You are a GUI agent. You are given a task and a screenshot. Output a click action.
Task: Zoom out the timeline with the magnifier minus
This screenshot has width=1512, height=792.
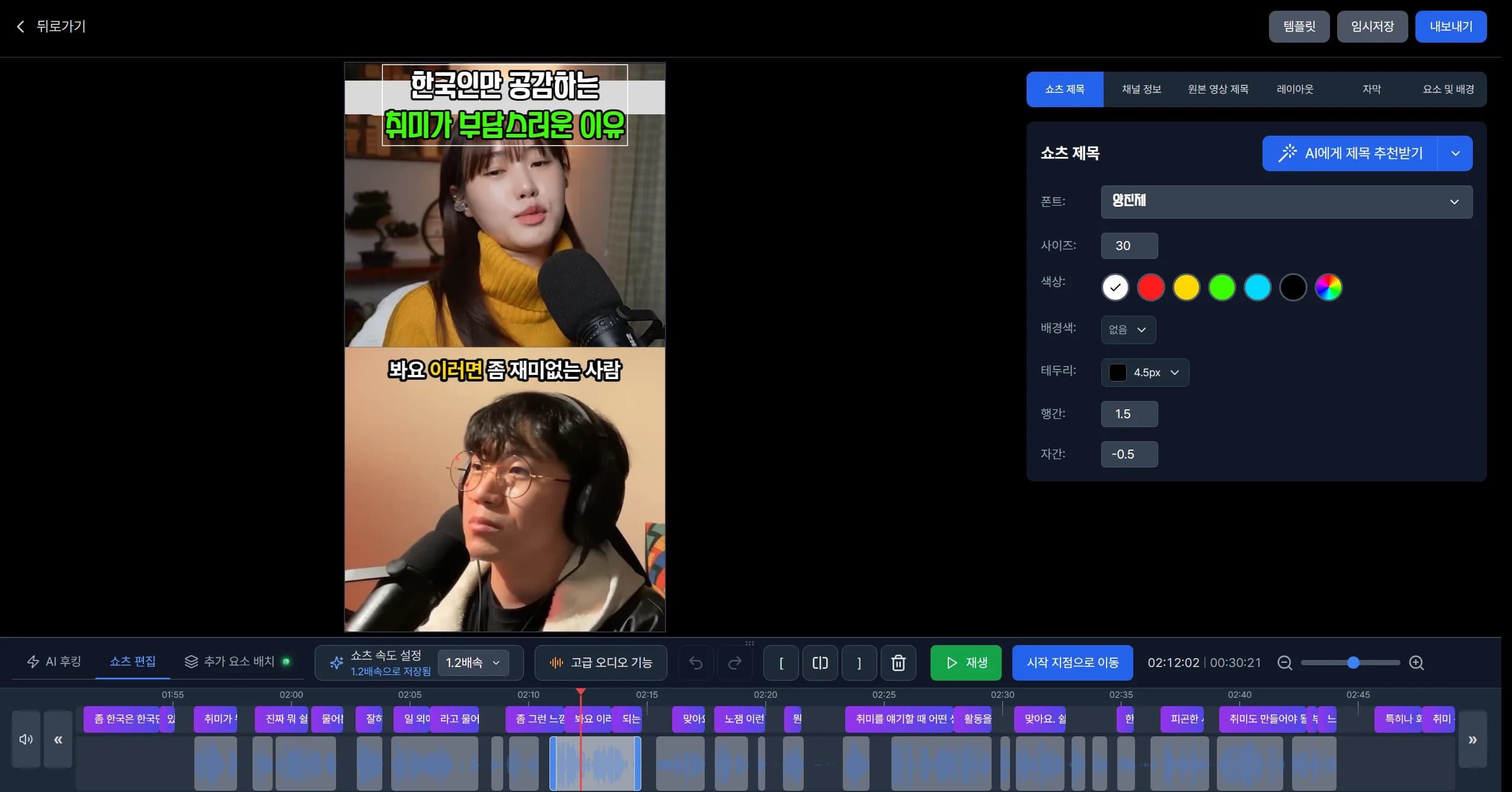(x=1284, y=663)
